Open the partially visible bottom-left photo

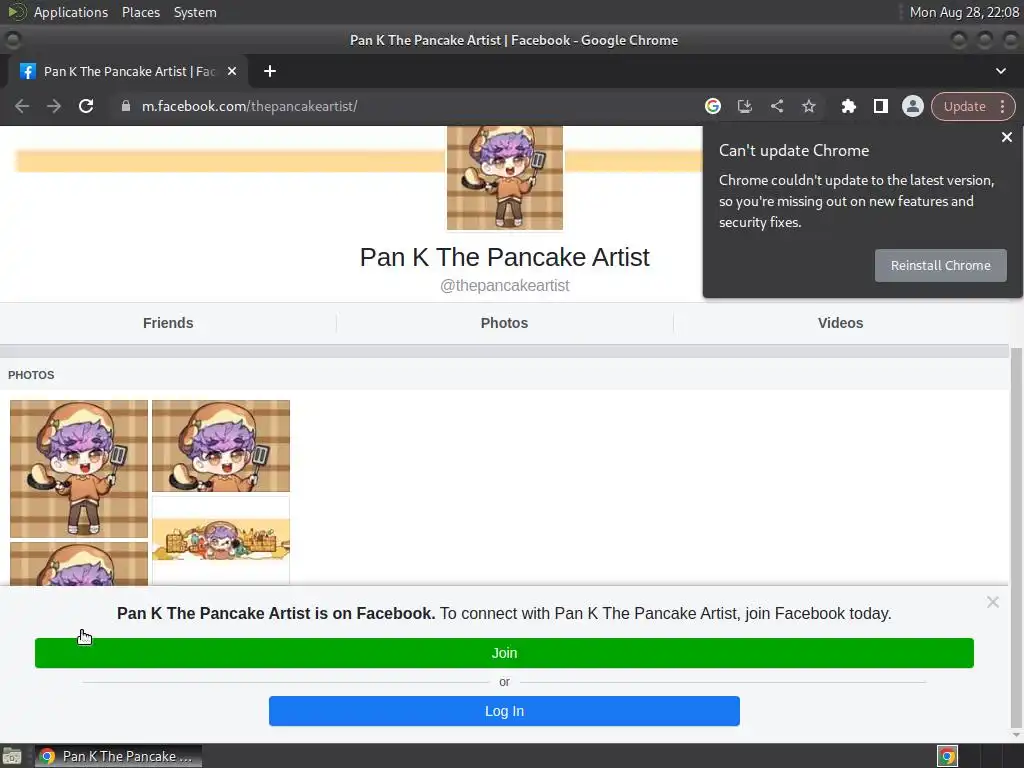[x=79, y=564]
